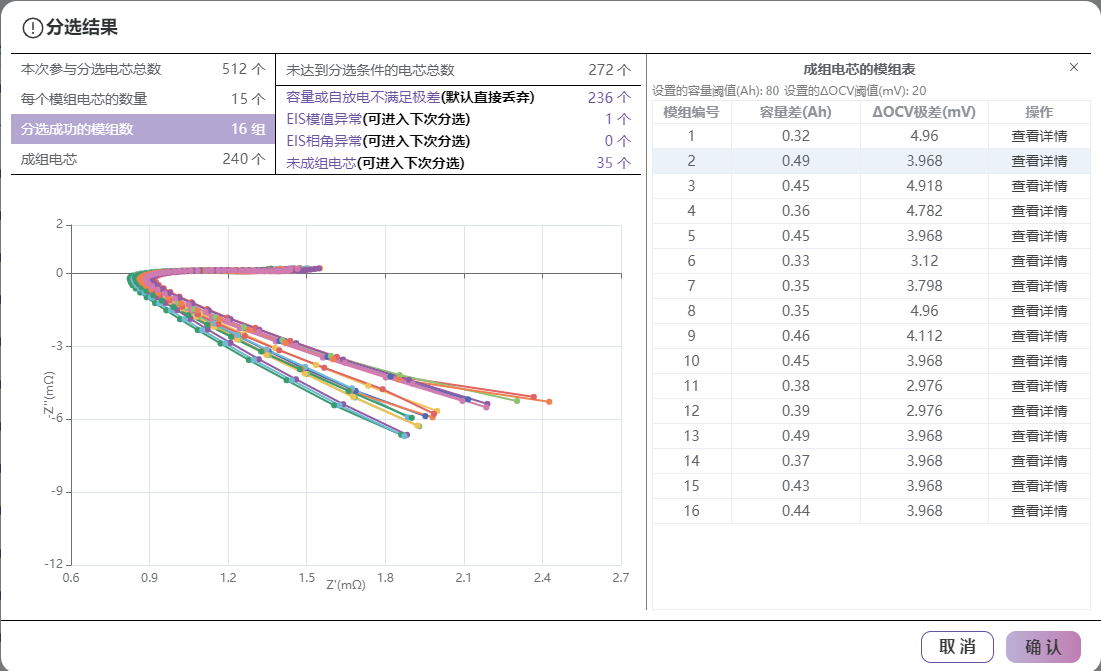Viewport: 1101px width, 671px height.
Task: Close the module table panel
Action: coord(1074,67)
